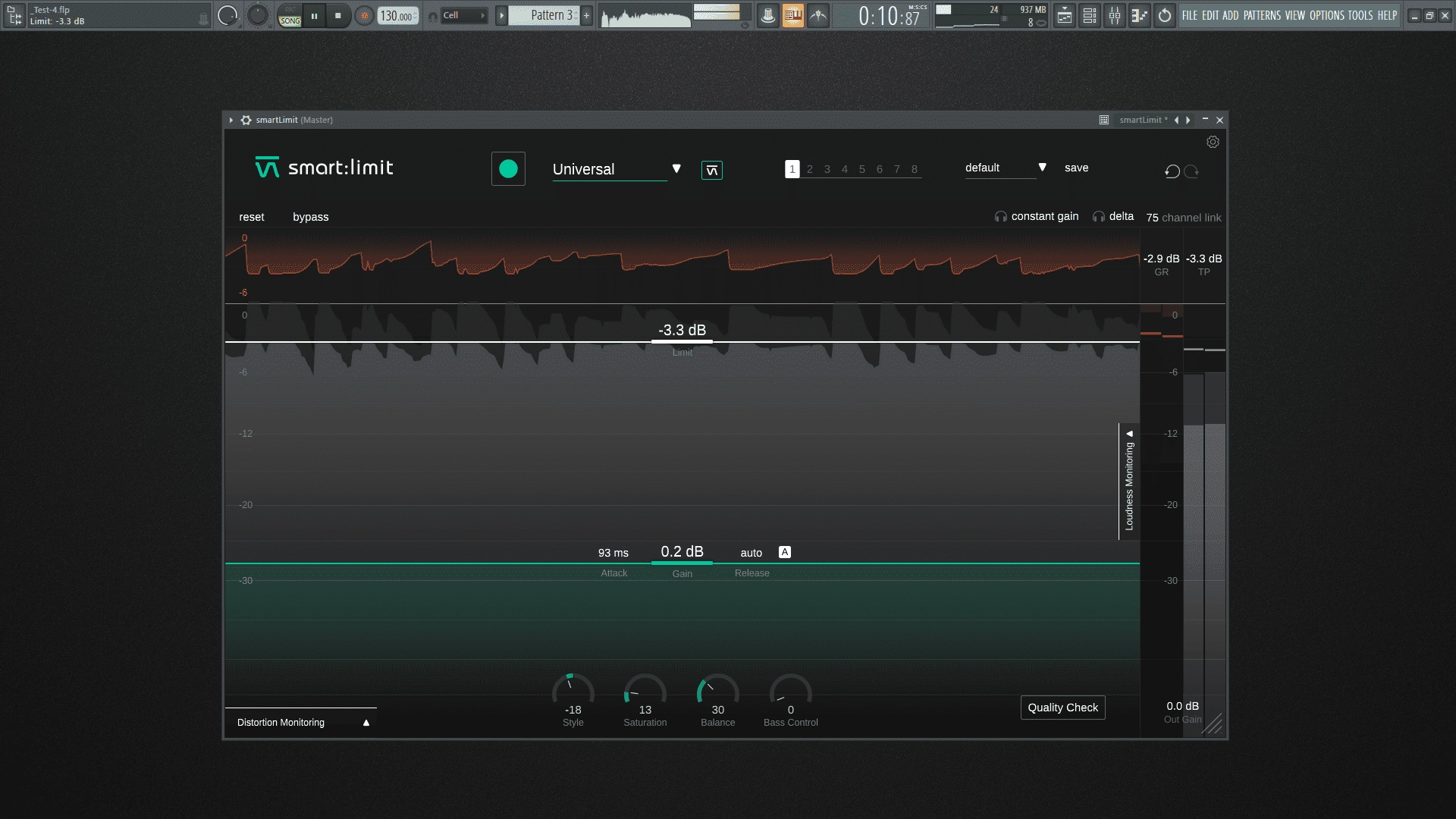Open plugin wrapper detailed settings gear

[x=246, y=120]
